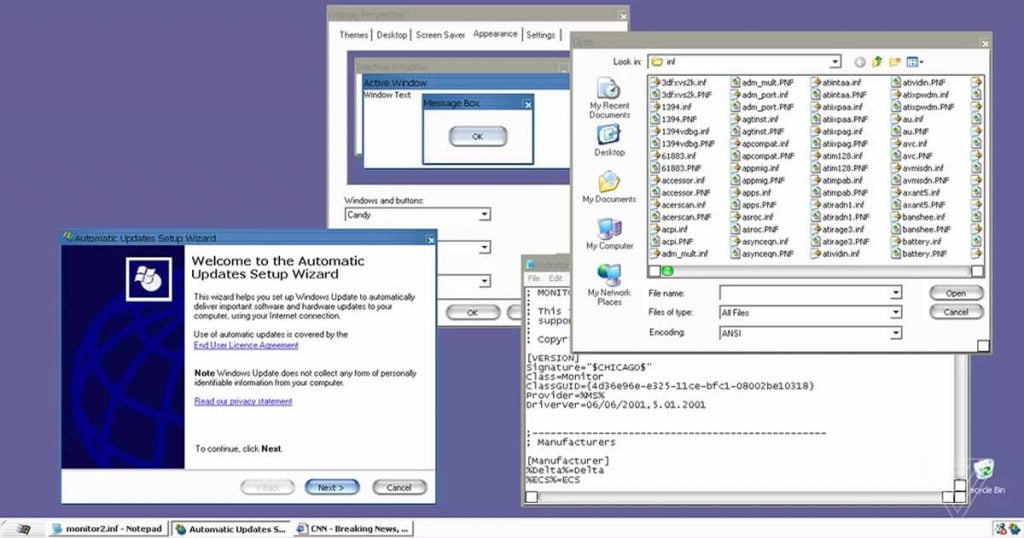Viewport: 1024px width, 538px height.
Task: Read our privacy statement link
Action: pos(243,401)
